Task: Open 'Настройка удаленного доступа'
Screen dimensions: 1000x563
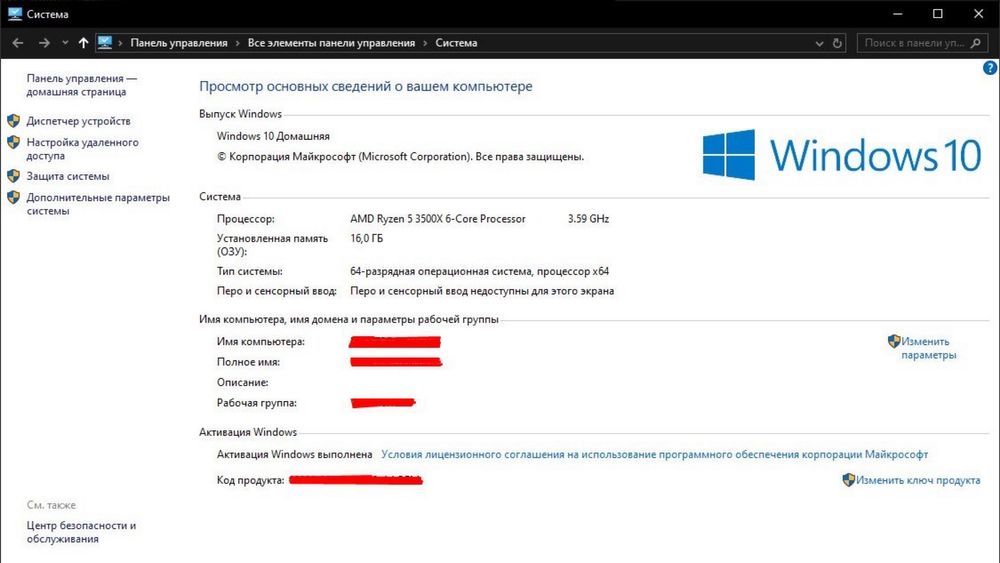Action: [x=82, y=149]
